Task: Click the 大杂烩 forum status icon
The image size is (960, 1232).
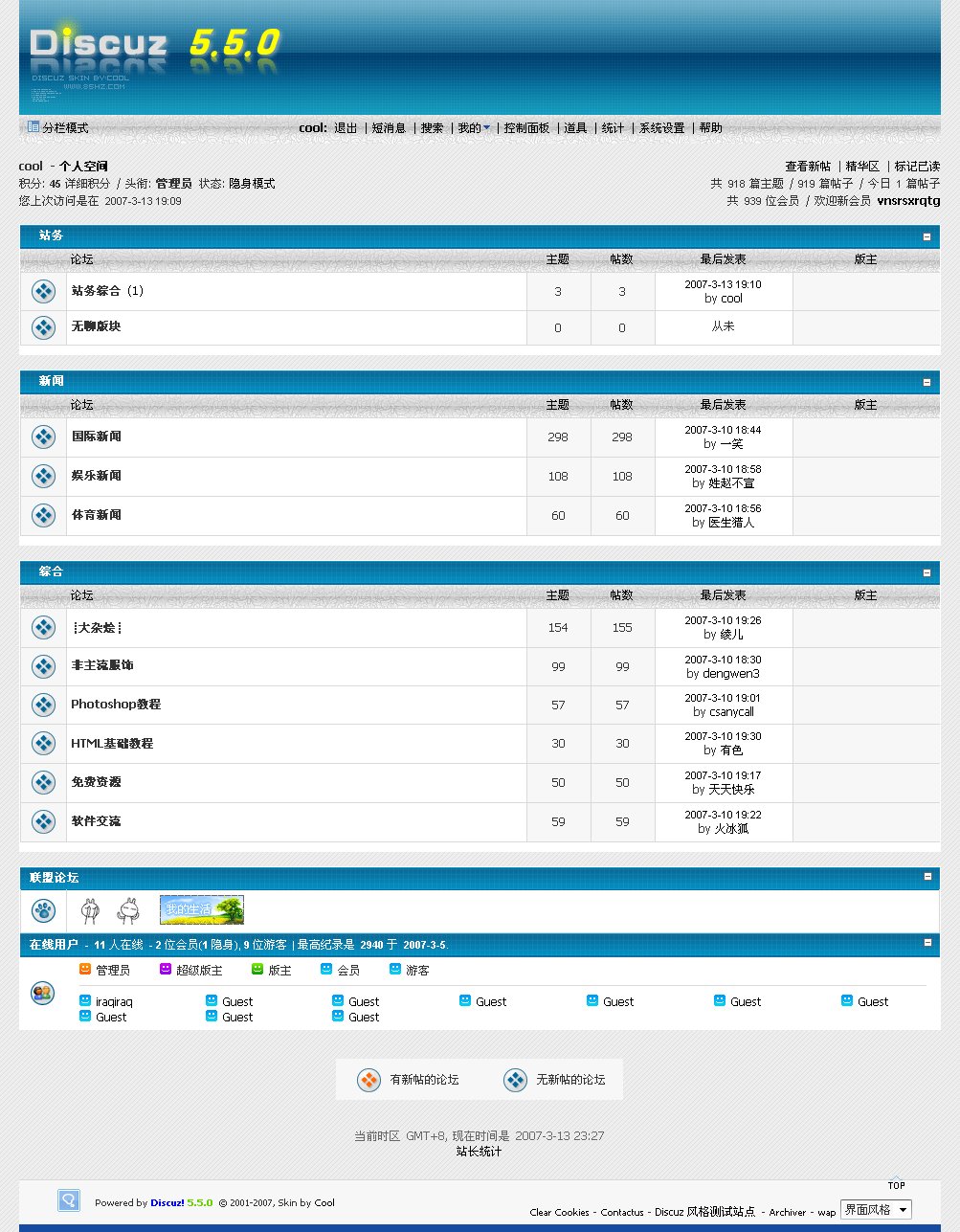Action: coord(43,628)
